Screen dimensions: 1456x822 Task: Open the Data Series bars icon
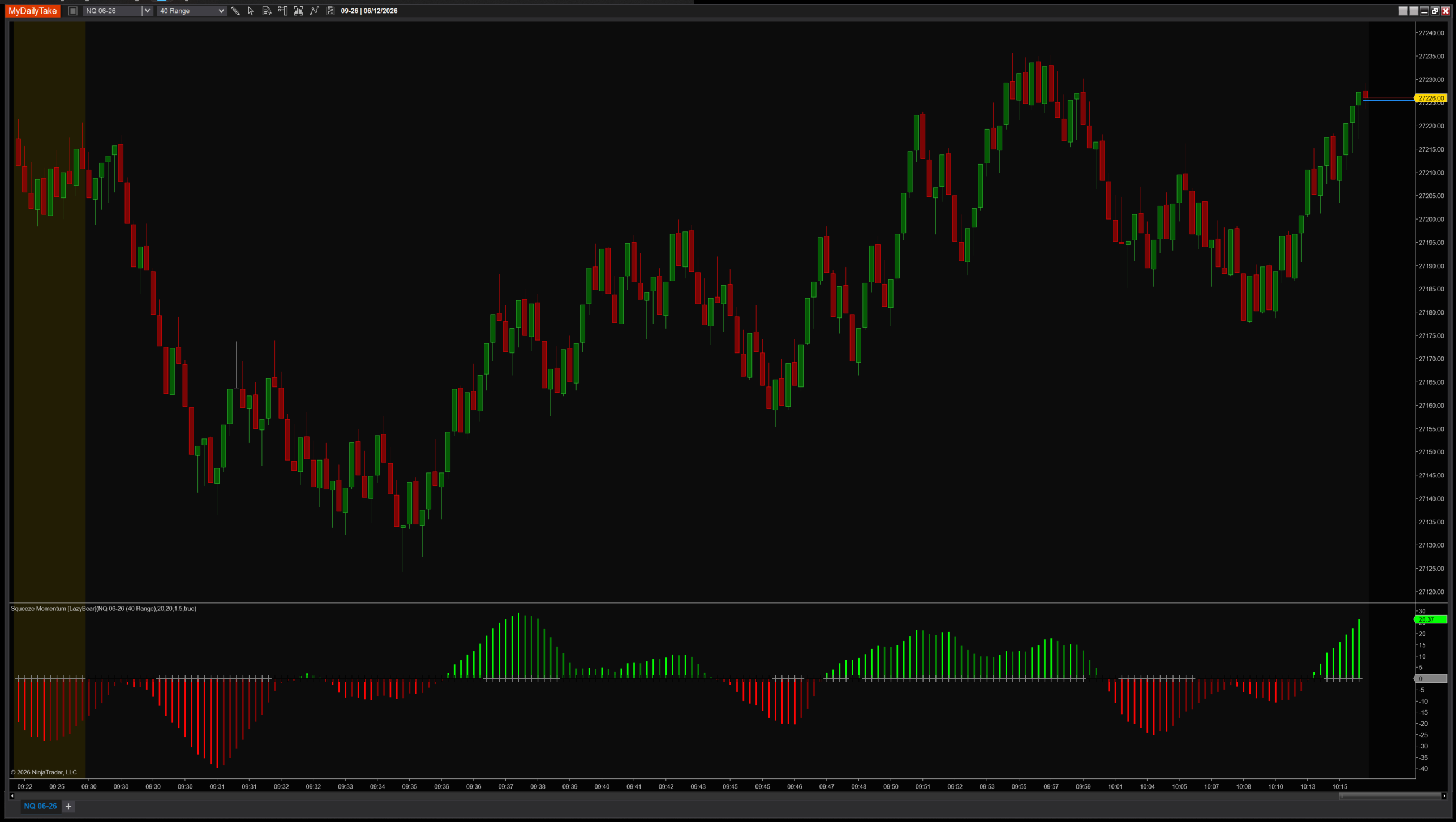tap(298, 11)
